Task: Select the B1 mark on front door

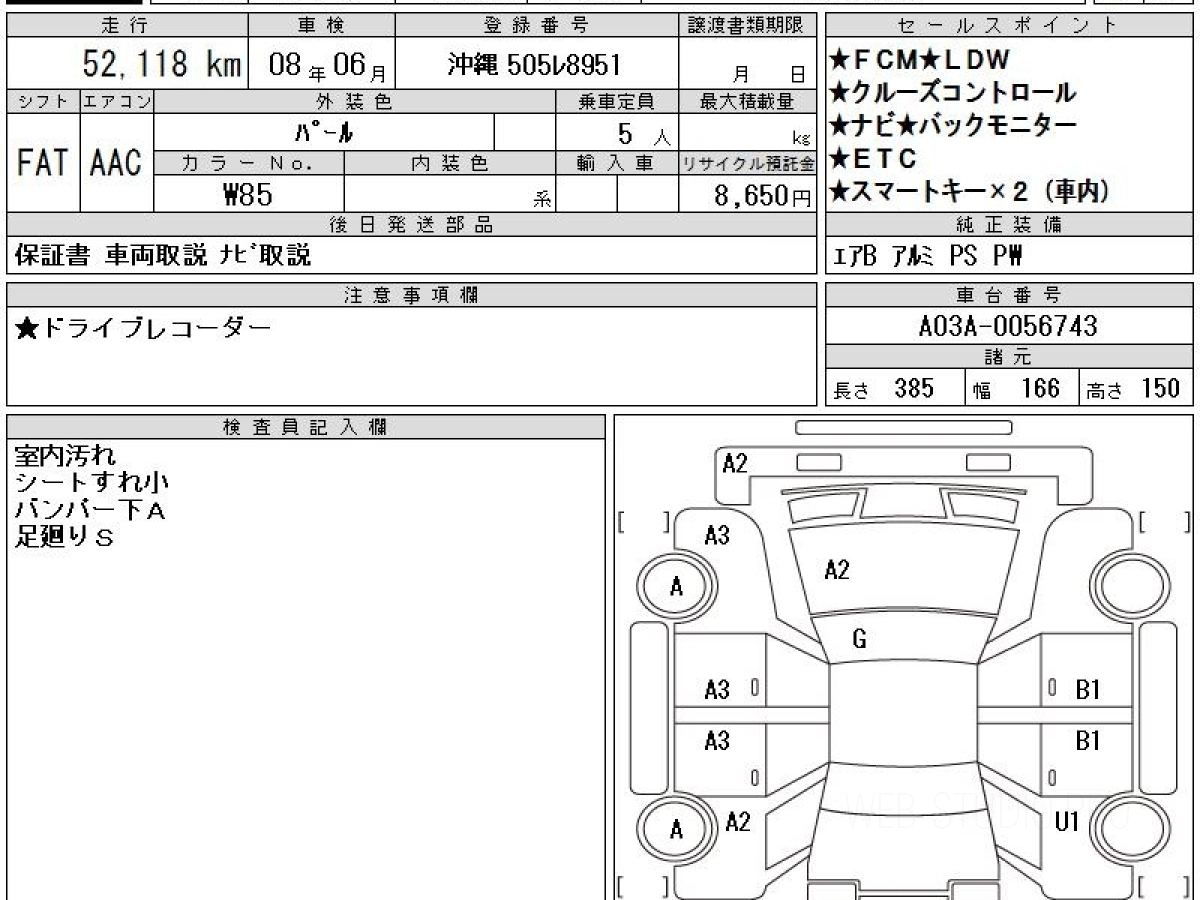Action: (x=1088, y=689)
